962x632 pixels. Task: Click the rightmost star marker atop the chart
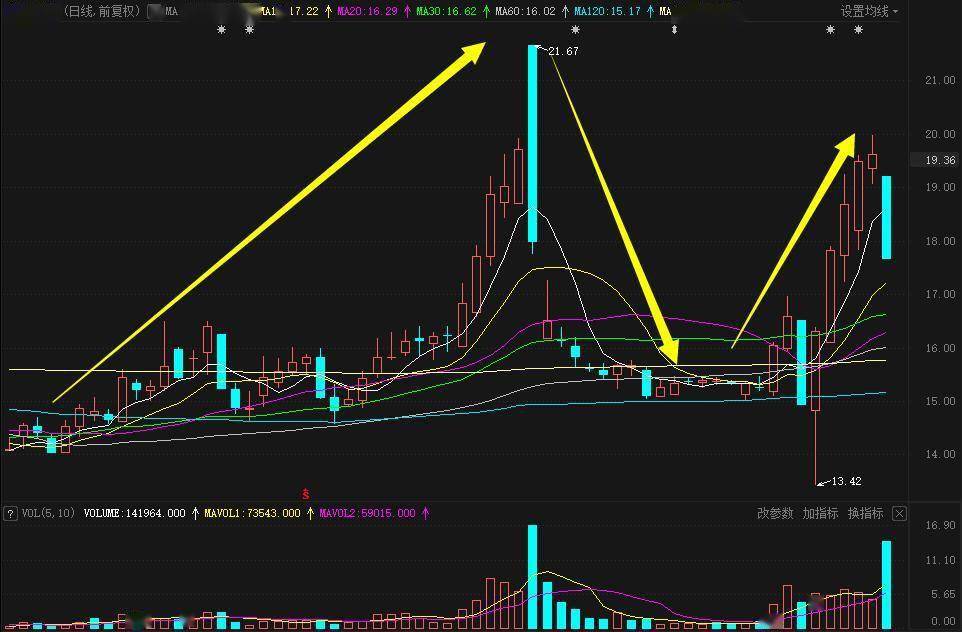858,29
